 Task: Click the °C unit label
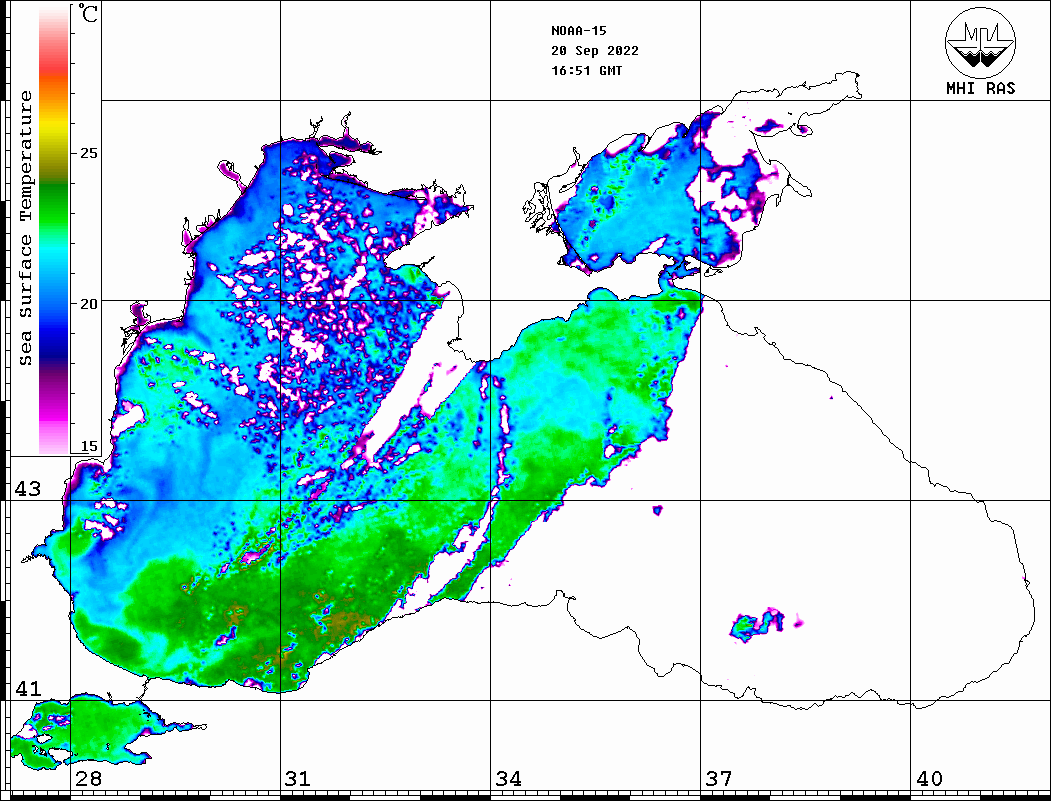coord(88,14)
